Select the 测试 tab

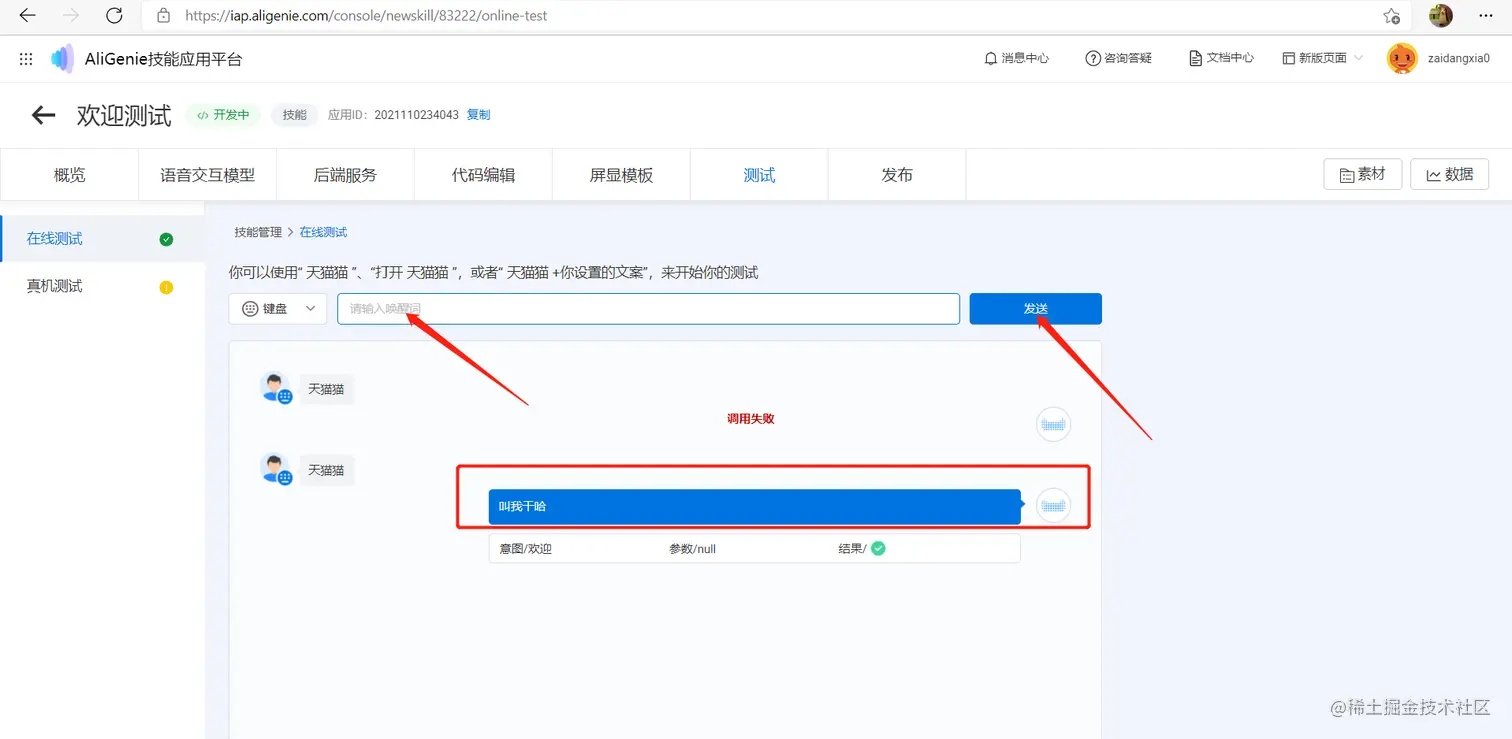759,175
